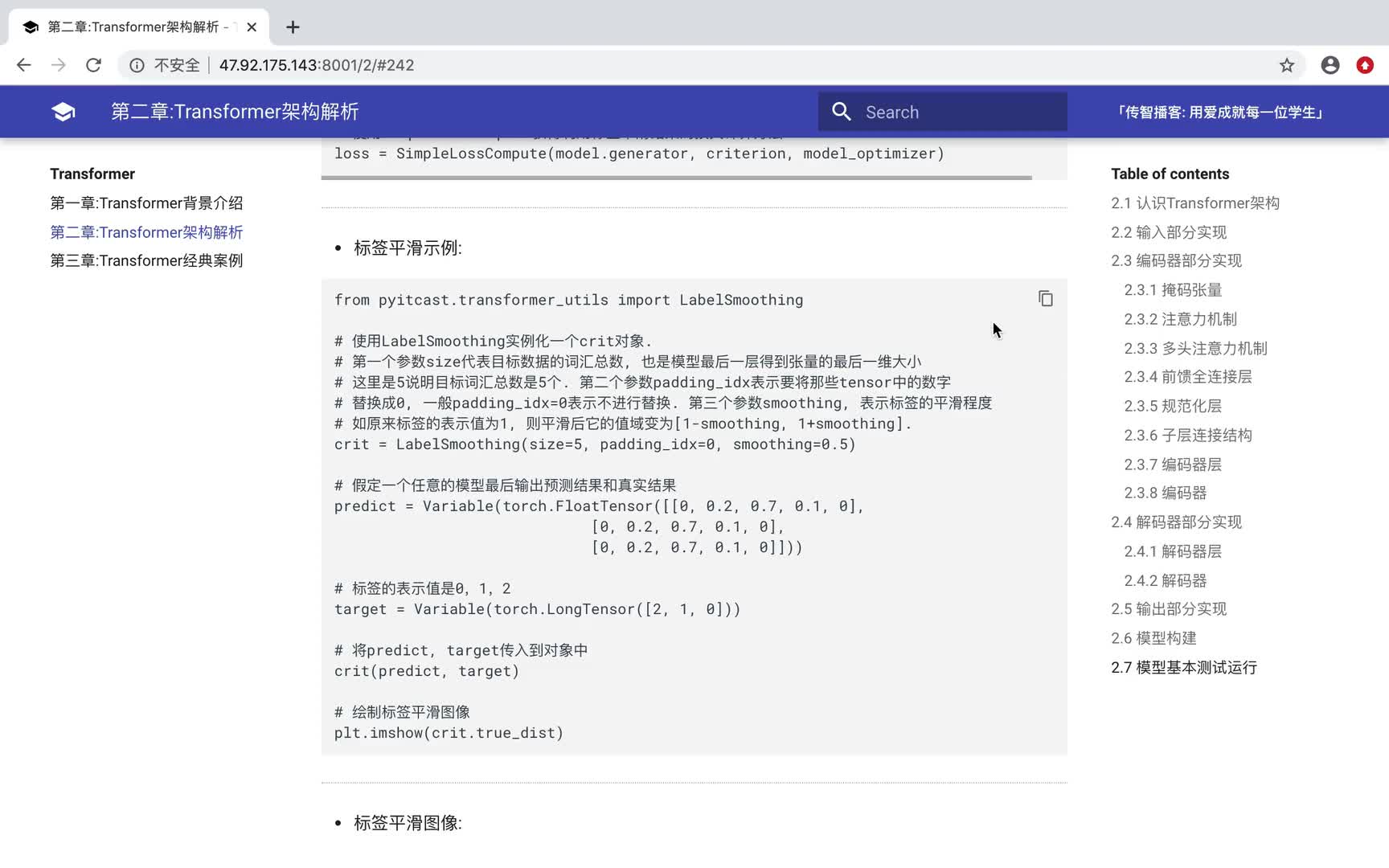Viewport: 1389px width, 868px height.
Task: Open the user profile icon
Action: (1330, 65)
